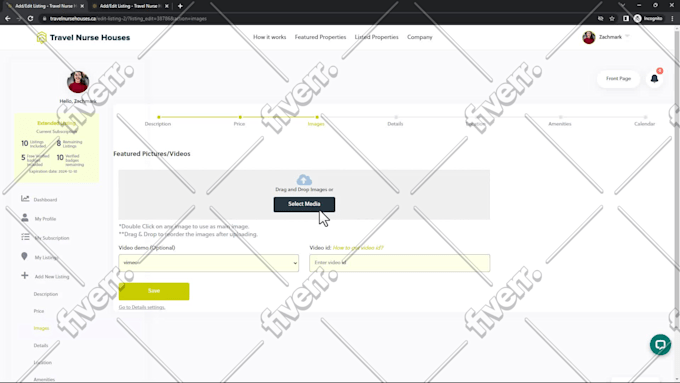Click the Images progress step dot
Image resolution: width=680 pixels, height=383 pixels.
[x=317, y=117]
